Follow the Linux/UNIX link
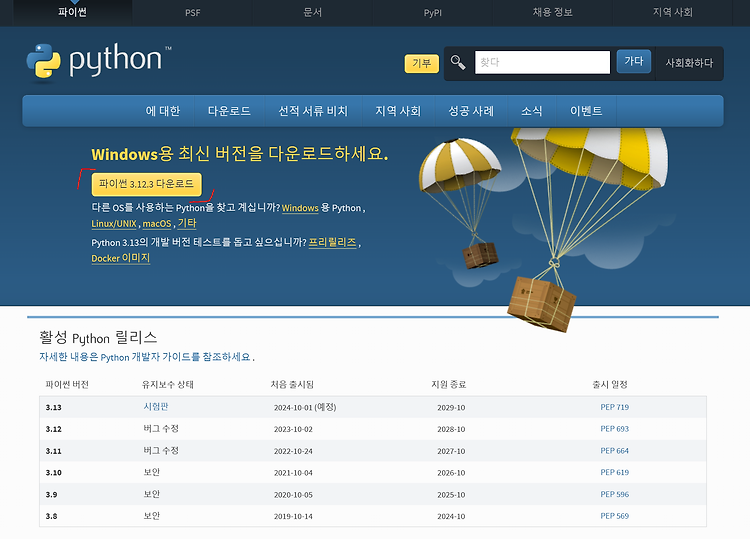Image resolution: width=750 pixels, height=539 pixels. tap(114, 223)
